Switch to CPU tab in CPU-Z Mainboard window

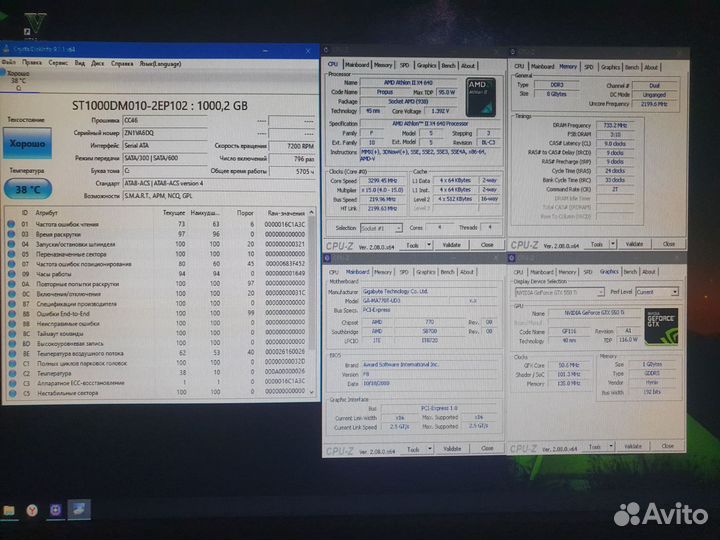pyautogui.click(x=334, y=272)
